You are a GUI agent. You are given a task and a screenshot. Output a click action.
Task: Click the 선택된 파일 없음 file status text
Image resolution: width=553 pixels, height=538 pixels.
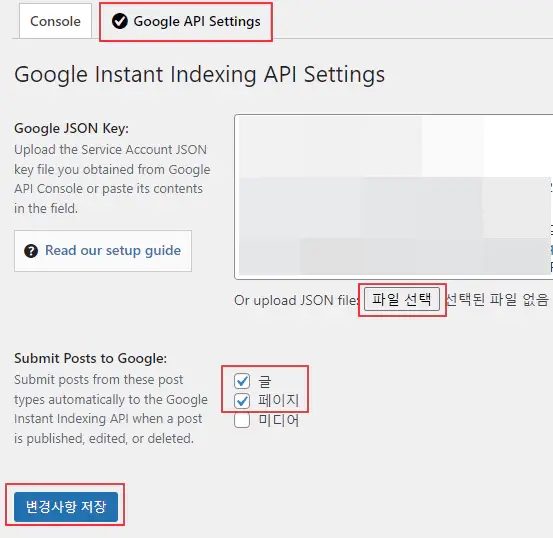[497, 300]
